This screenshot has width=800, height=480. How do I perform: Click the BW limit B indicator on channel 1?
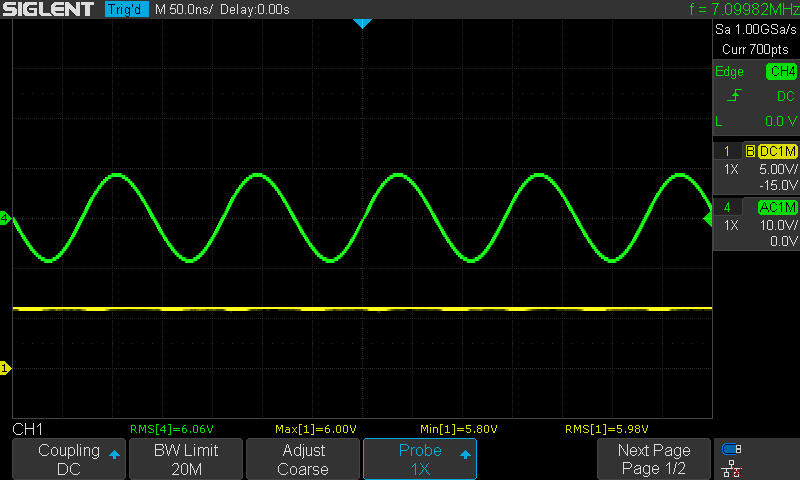click(x=750, y=151)
